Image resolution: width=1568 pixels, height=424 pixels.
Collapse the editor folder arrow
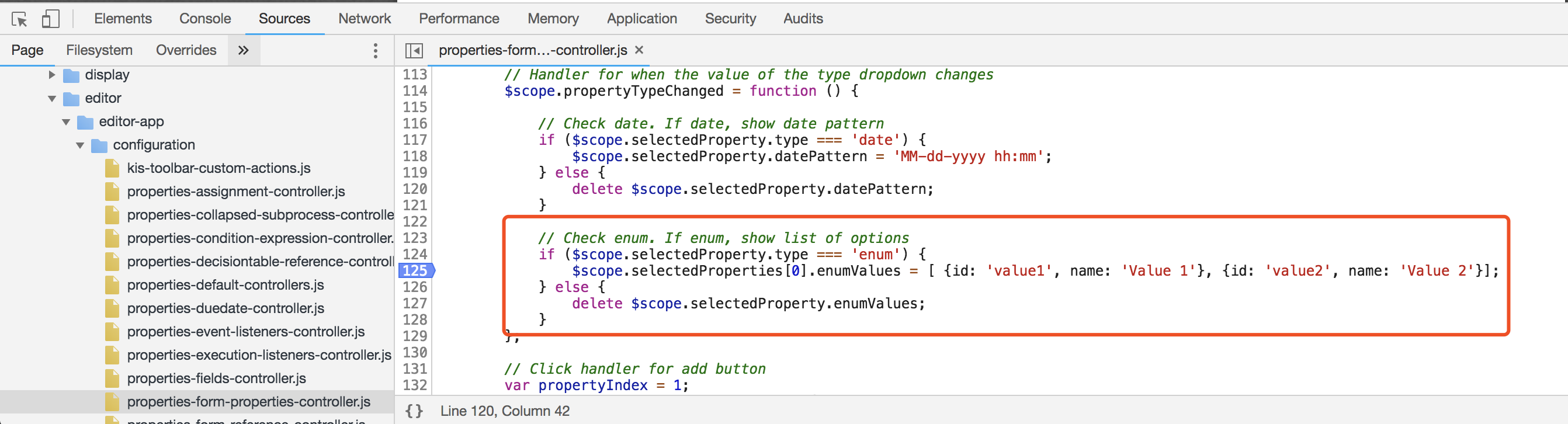coord(52,99)
